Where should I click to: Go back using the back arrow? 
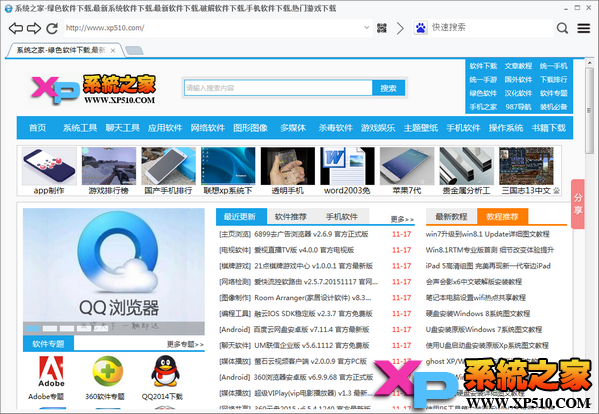pos(16,28)
